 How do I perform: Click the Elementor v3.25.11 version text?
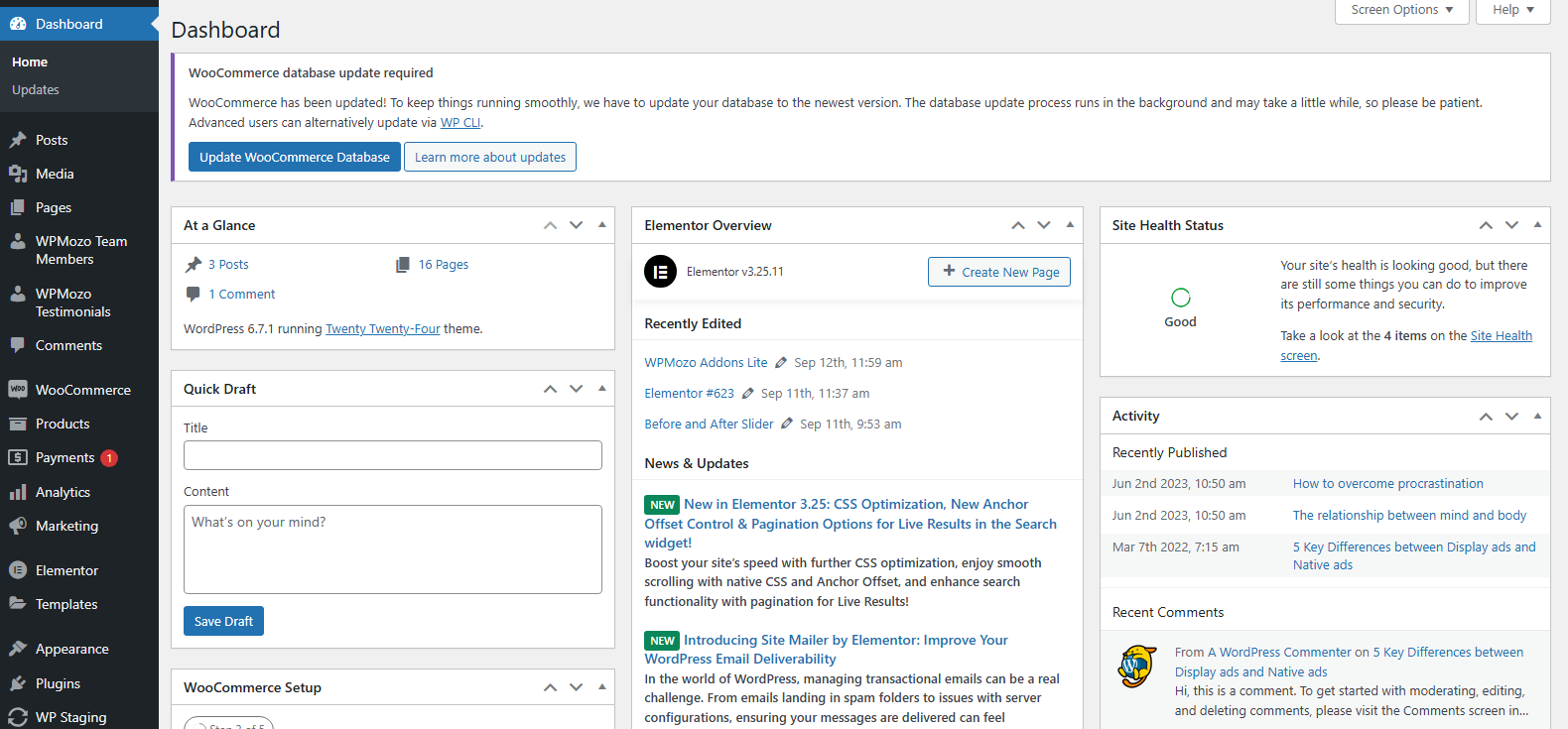(x=735, y=272)
